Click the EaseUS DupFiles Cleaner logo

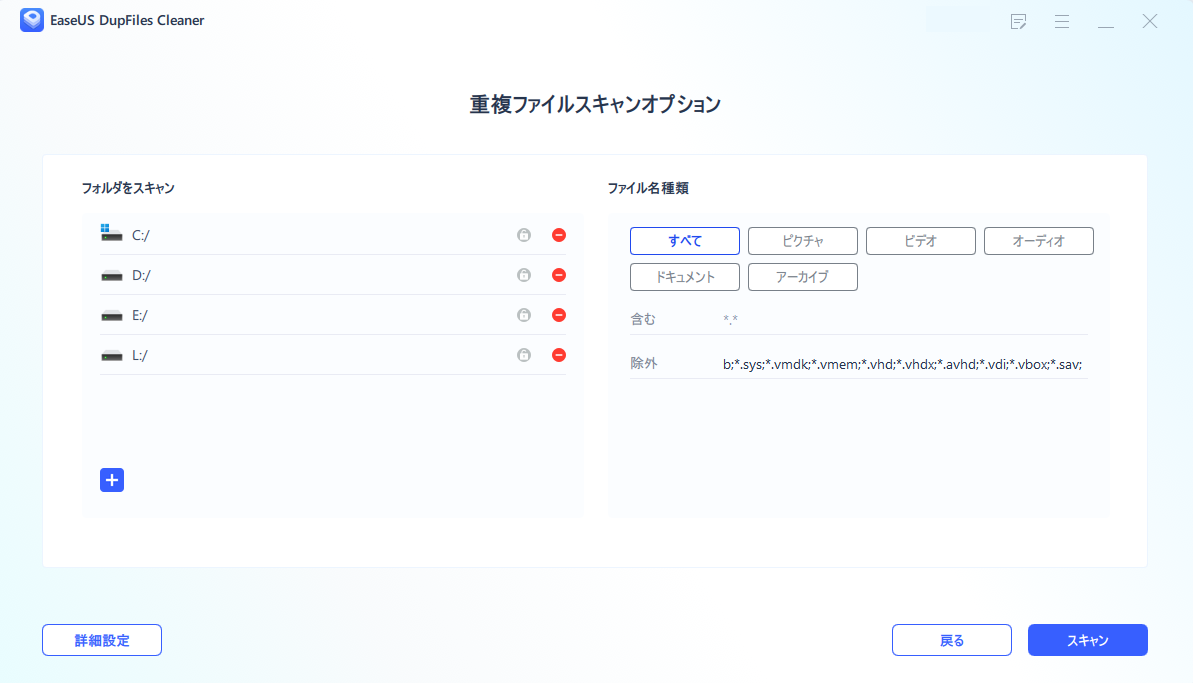click(x=33, y=19)
